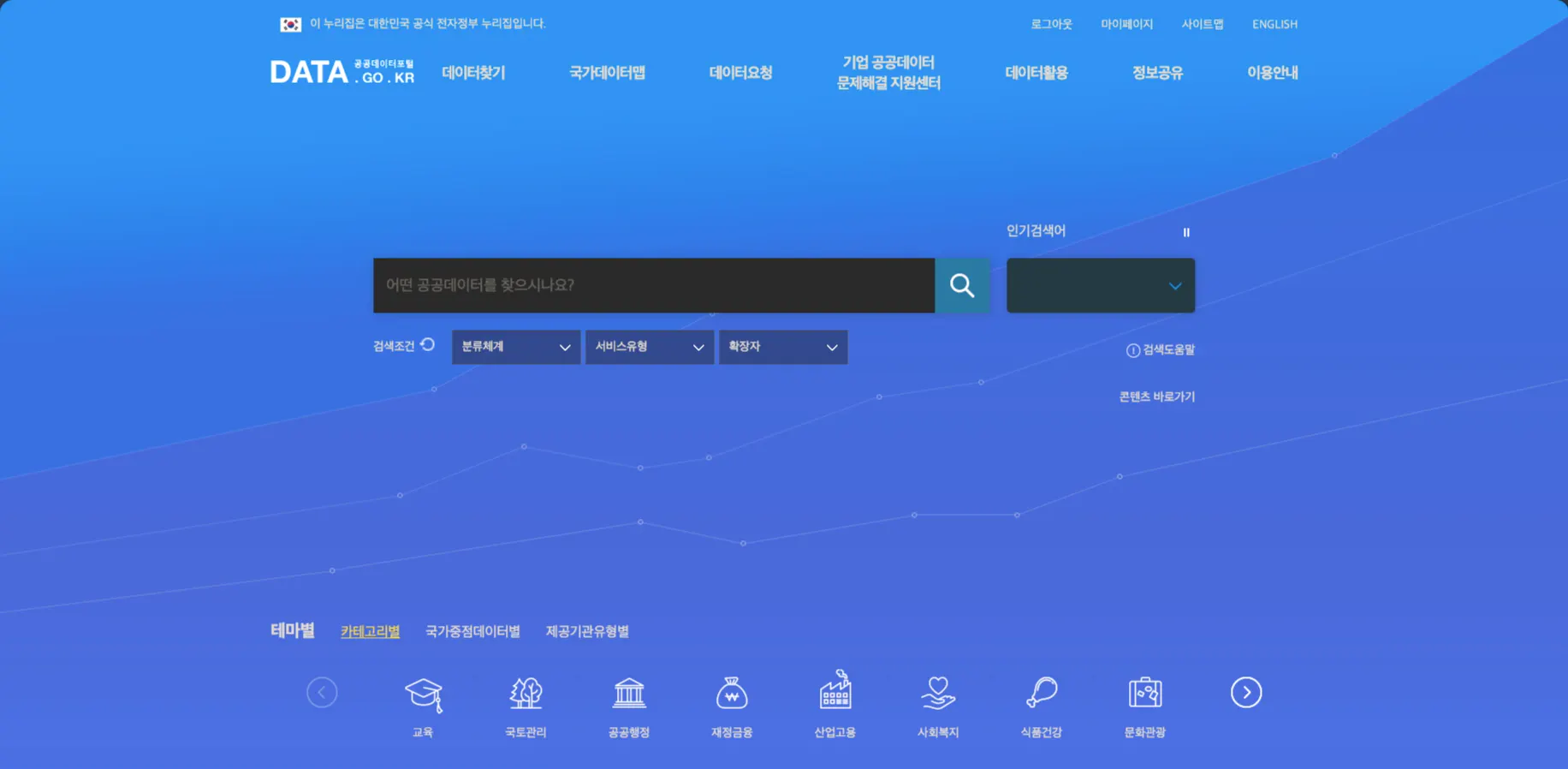Screen dimensions: 1568x769
Task: Reset search conditions with refresh icon
Action: (428, 345)
